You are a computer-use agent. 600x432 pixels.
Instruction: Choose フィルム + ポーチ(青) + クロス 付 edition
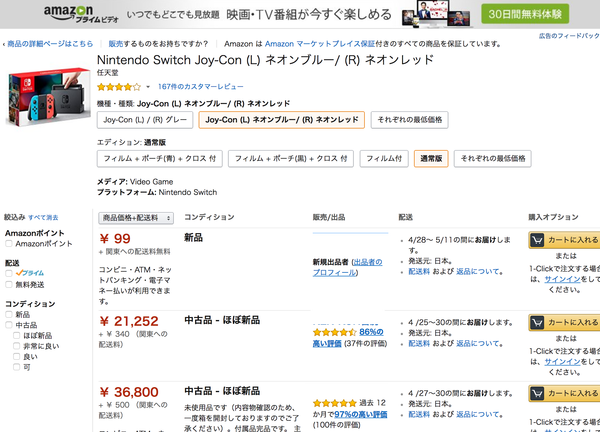pyautogui.click(x=160, y=158)
